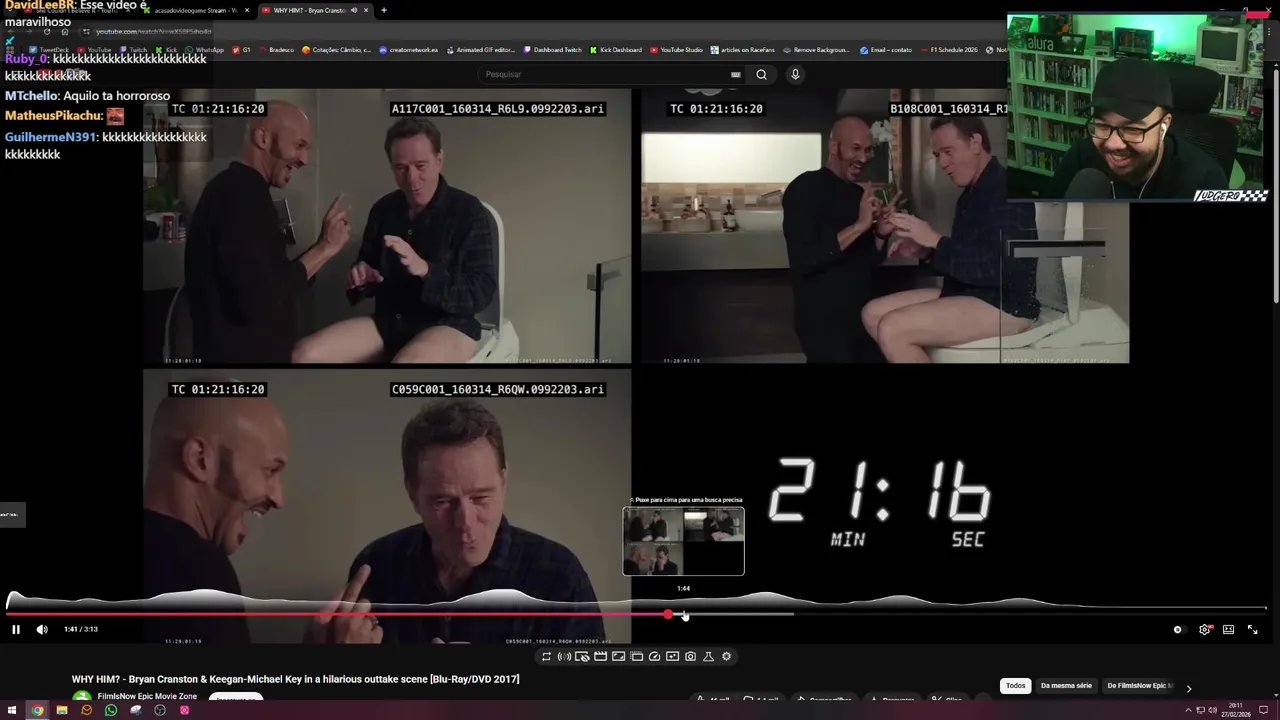Open the Bradesco bookmark
Screen dimensions: 1280x720
click(x=276, y=50)
